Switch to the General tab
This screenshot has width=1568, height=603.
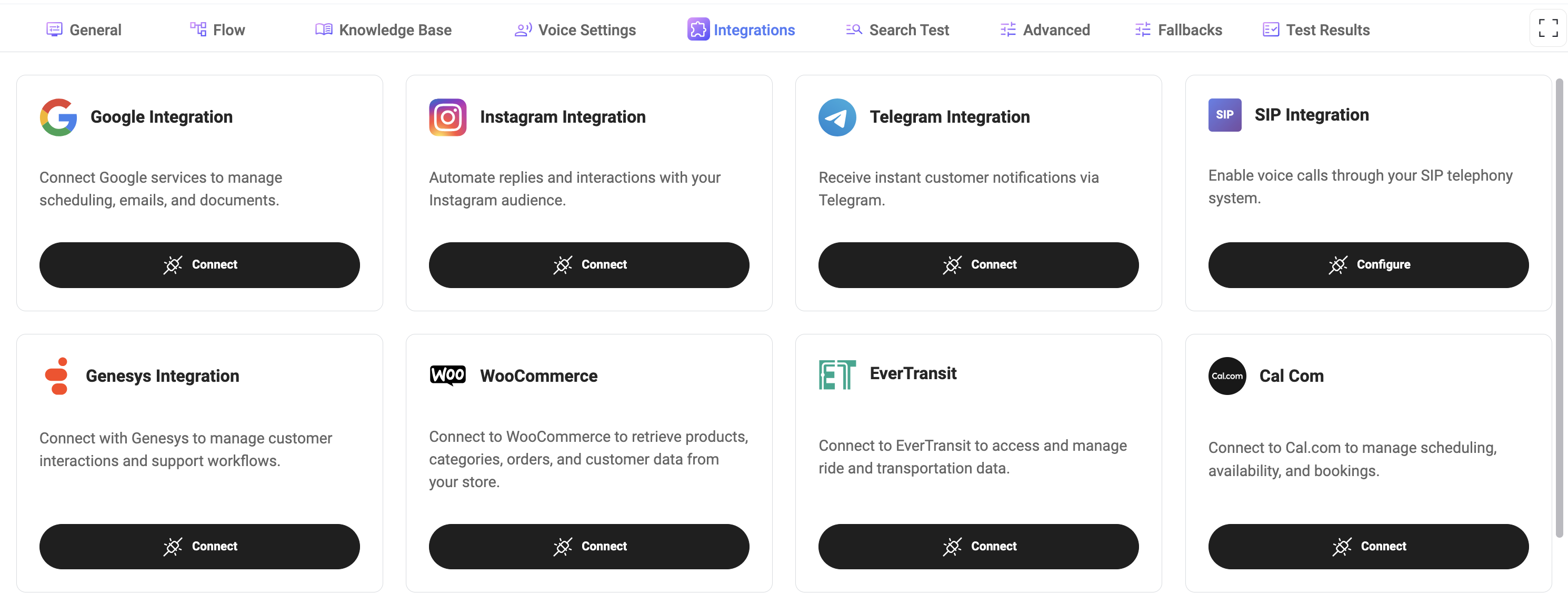pos(84,30)
